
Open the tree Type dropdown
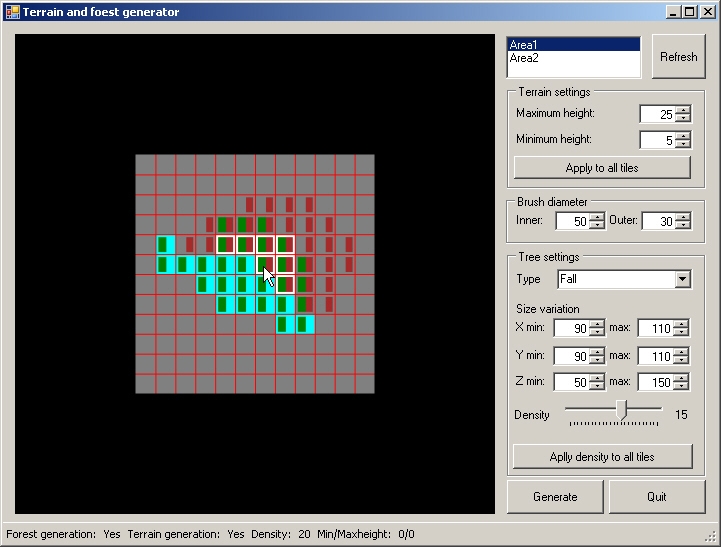coord(682,279)
